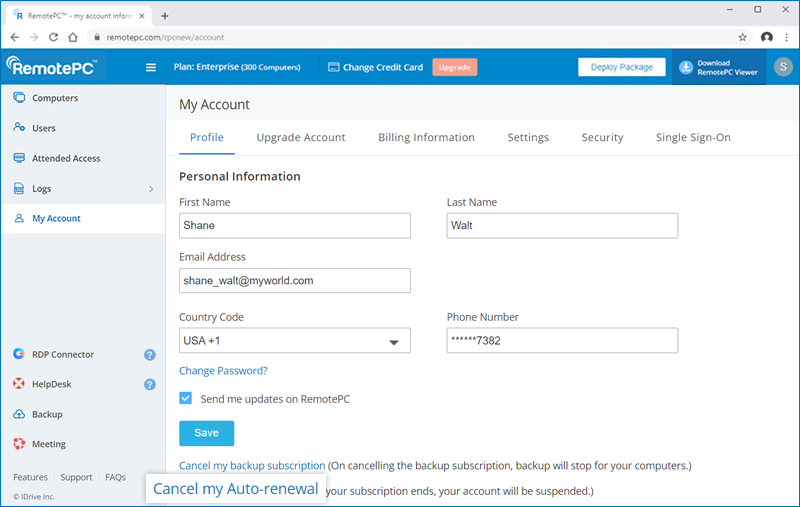800x507 pixels.
Task: Click the Computers sidebar icon
Action: click(19, 97)
